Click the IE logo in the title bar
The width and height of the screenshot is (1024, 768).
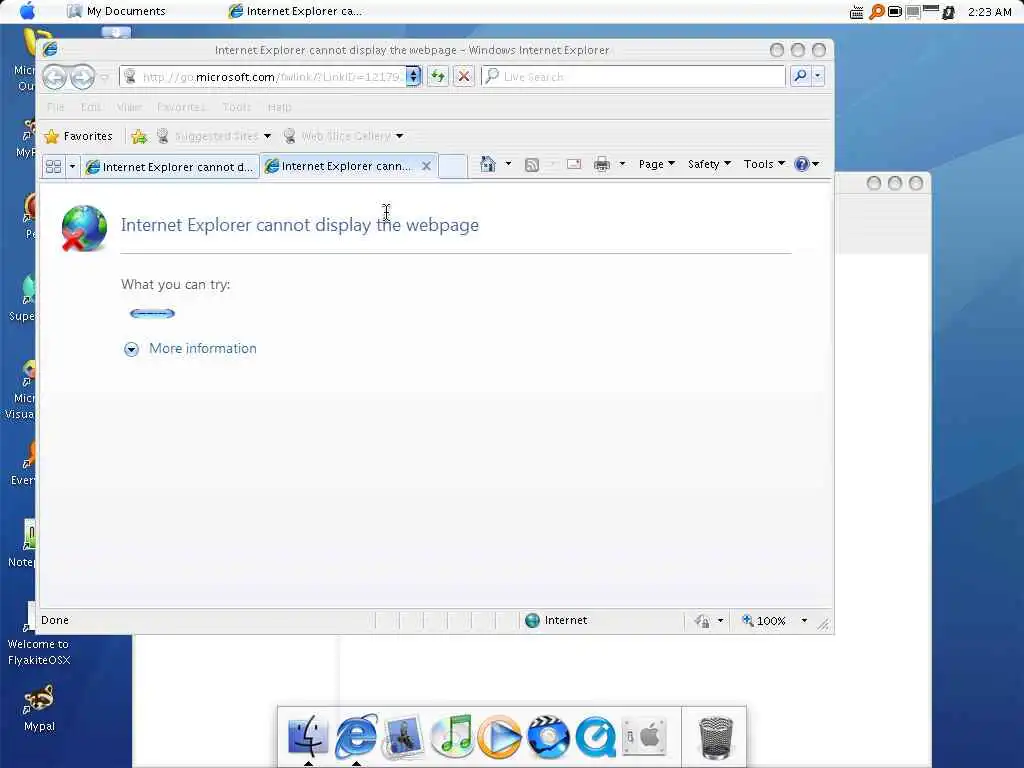pyautogui.click(x=50, y=50)
